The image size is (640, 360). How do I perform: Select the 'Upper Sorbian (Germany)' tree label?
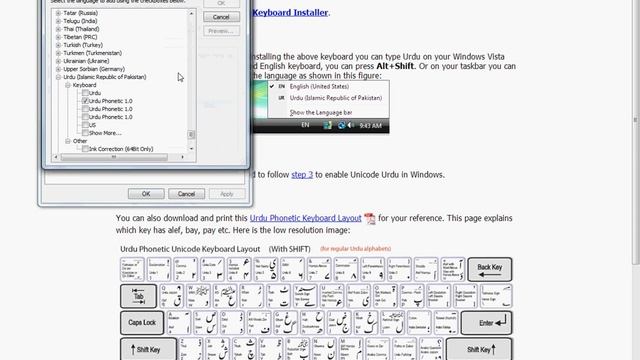(94, 69)
